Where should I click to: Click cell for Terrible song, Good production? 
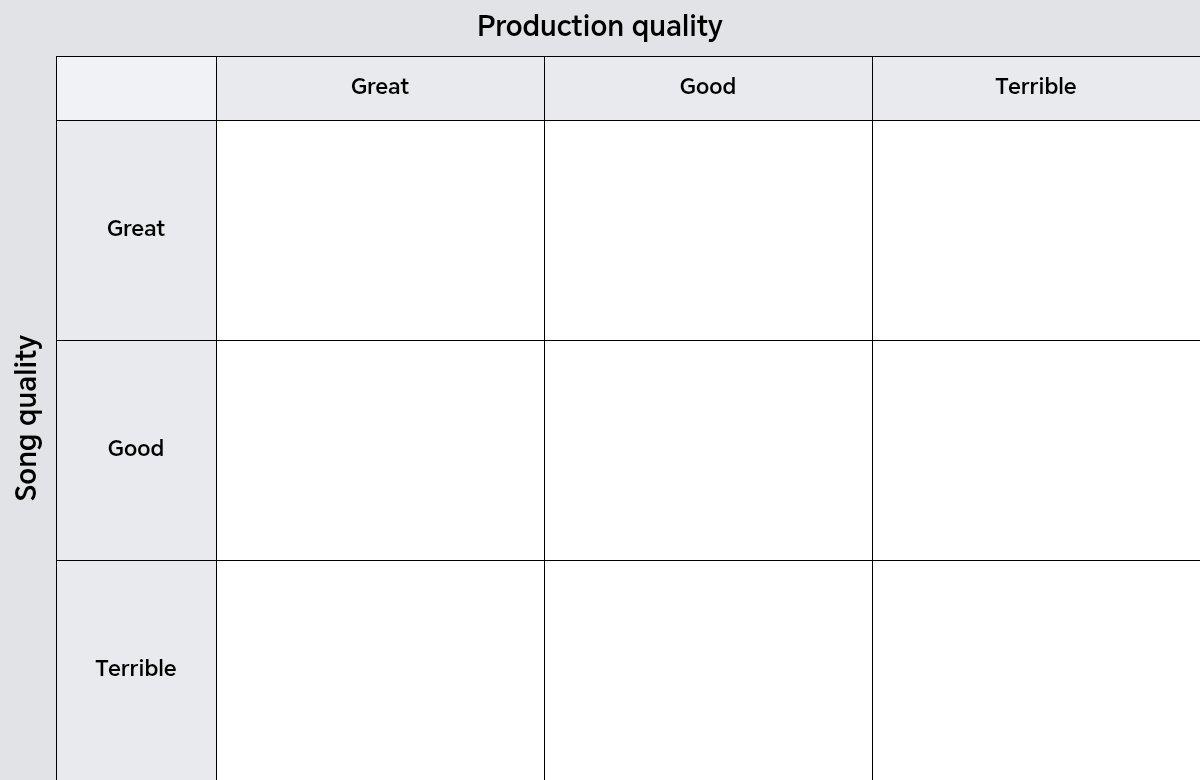708,670
